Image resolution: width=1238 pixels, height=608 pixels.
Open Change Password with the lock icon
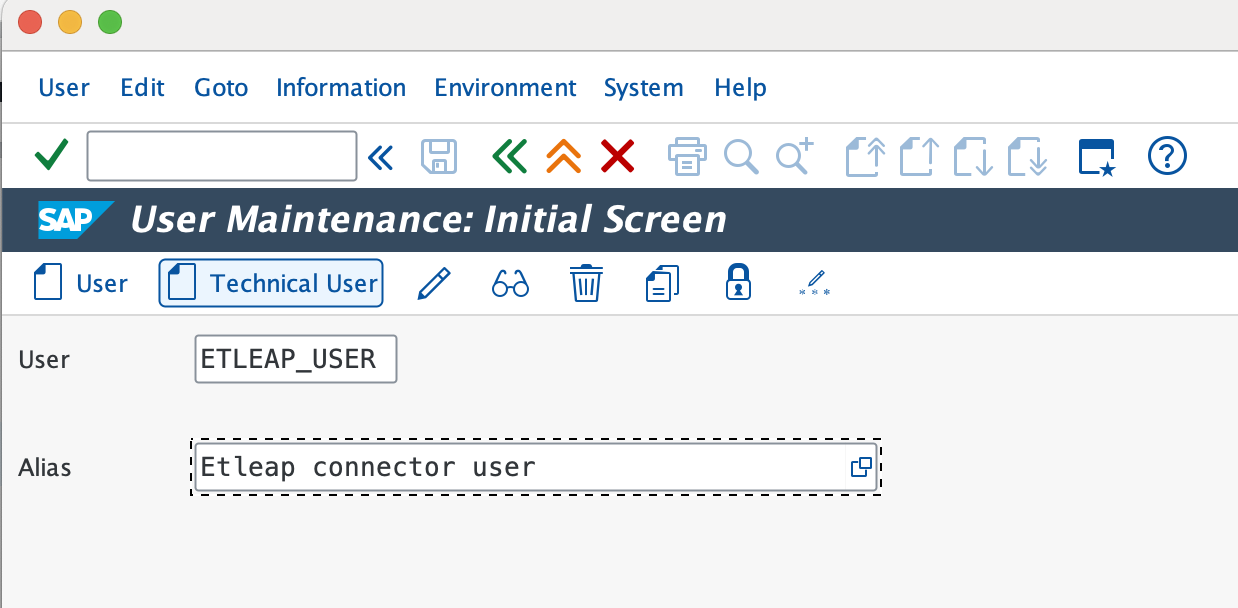(x=737, y=283)
